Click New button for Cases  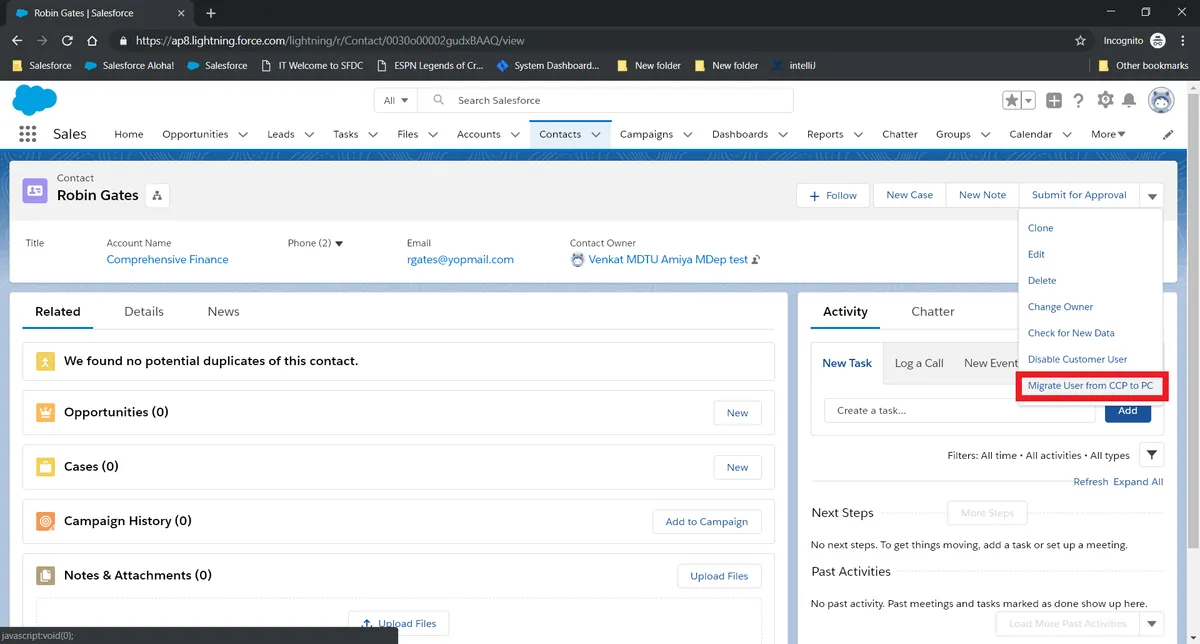pos(737,467)
